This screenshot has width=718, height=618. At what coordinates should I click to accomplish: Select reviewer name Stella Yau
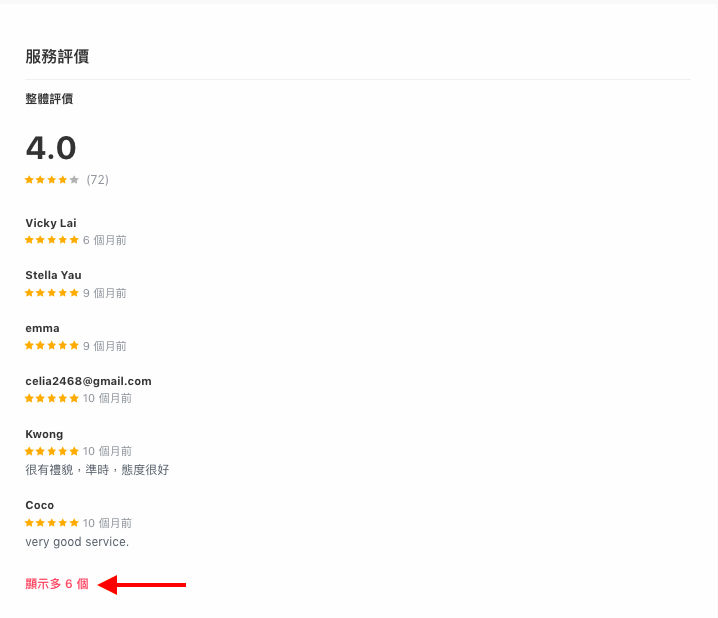[x=53, y=275]
